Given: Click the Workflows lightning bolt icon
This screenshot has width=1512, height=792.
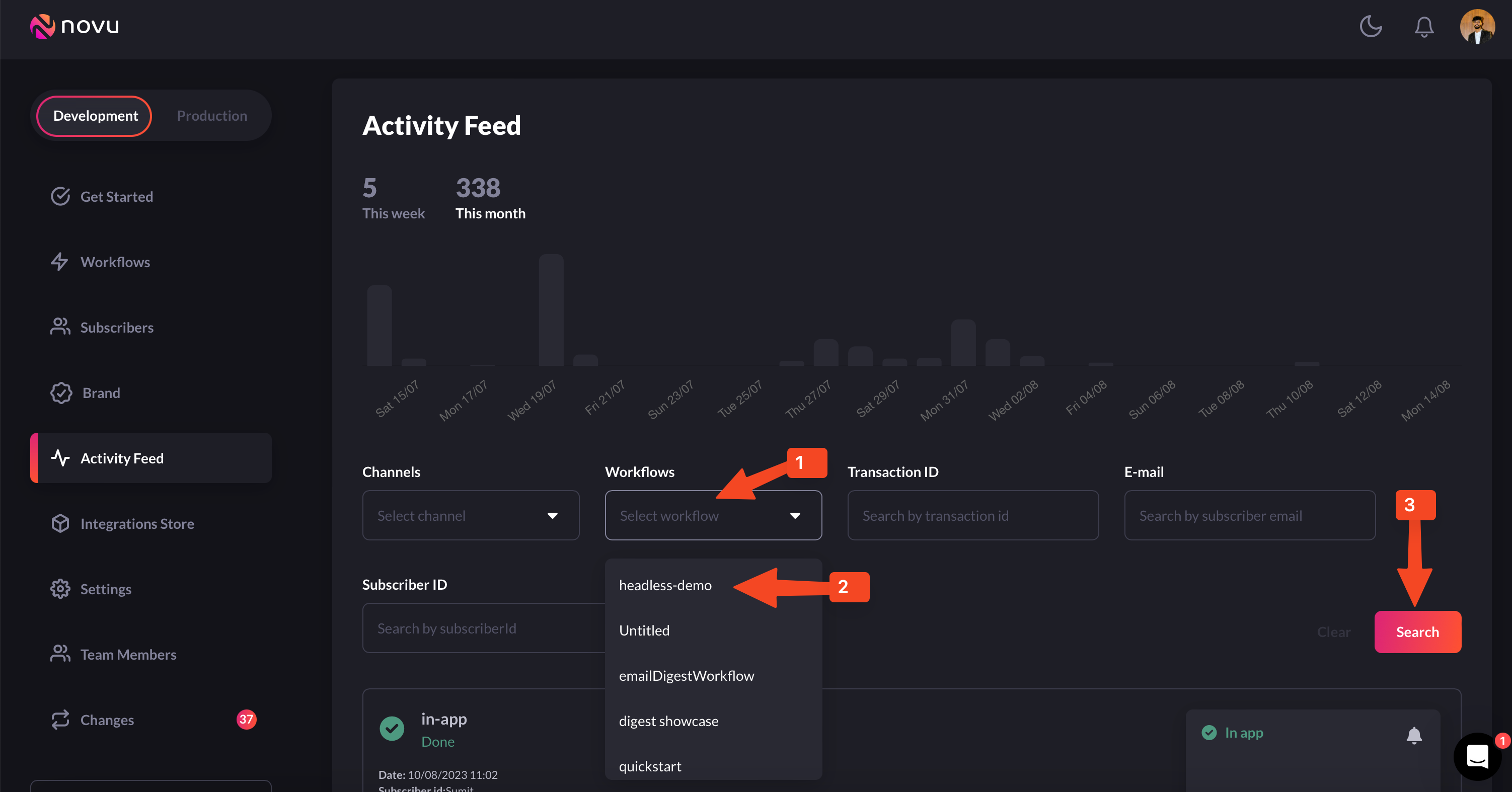Looking at the screenshot, I should pyautogui.click(x=59, y=262).
